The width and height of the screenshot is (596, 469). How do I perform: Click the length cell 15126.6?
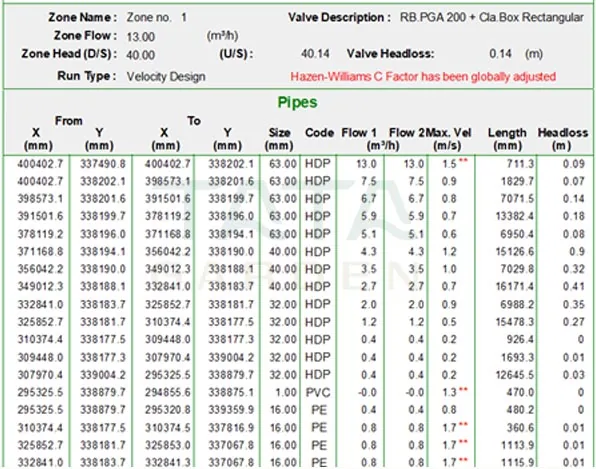[515, 252]
